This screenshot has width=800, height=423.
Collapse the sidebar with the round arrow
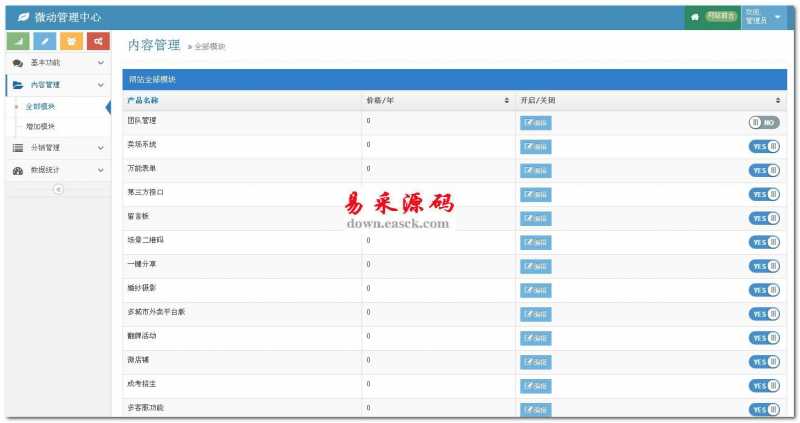point(57,189)
